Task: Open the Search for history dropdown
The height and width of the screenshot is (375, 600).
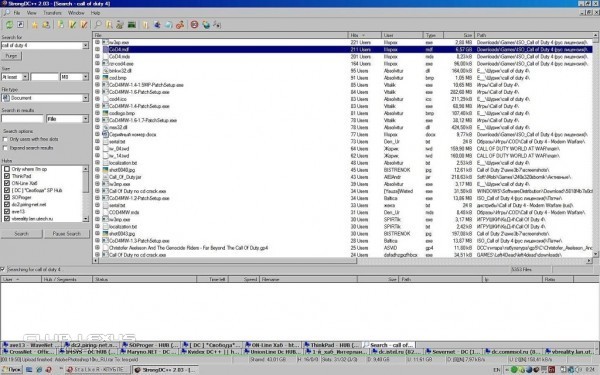Action: pyautogui.click(x=85, y=45)
